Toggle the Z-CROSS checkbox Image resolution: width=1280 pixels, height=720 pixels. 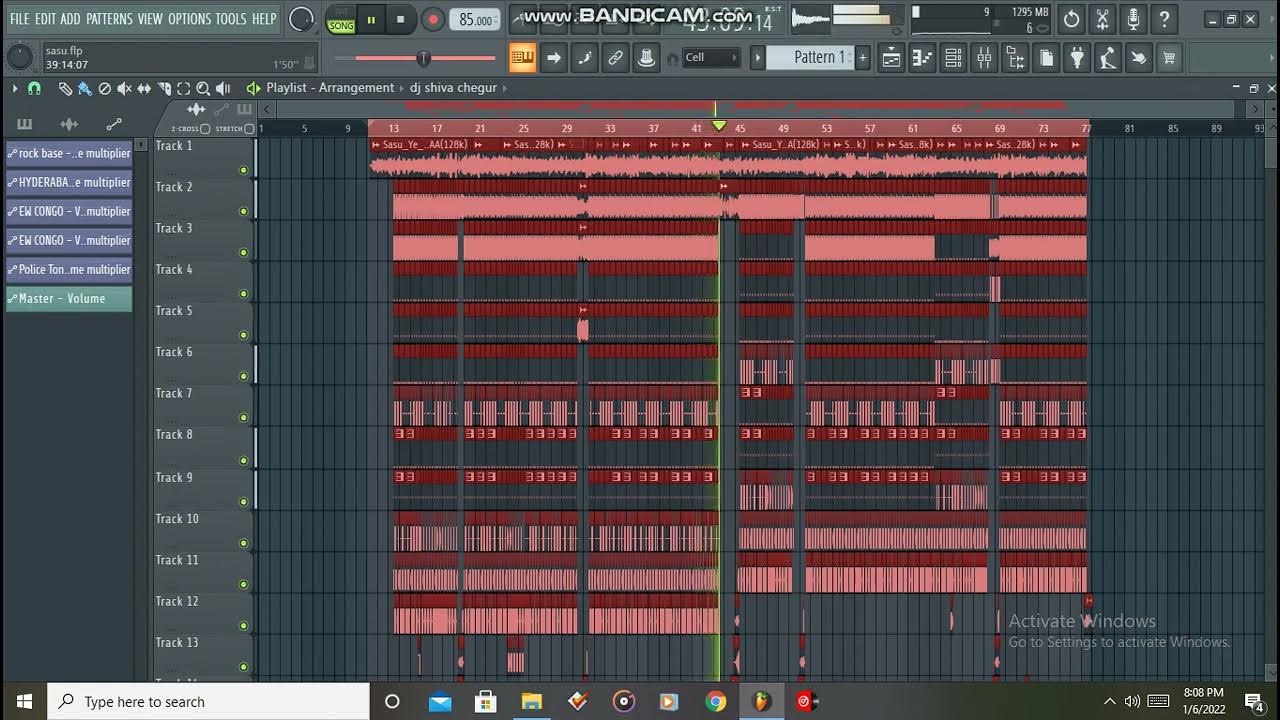point(205,129)
